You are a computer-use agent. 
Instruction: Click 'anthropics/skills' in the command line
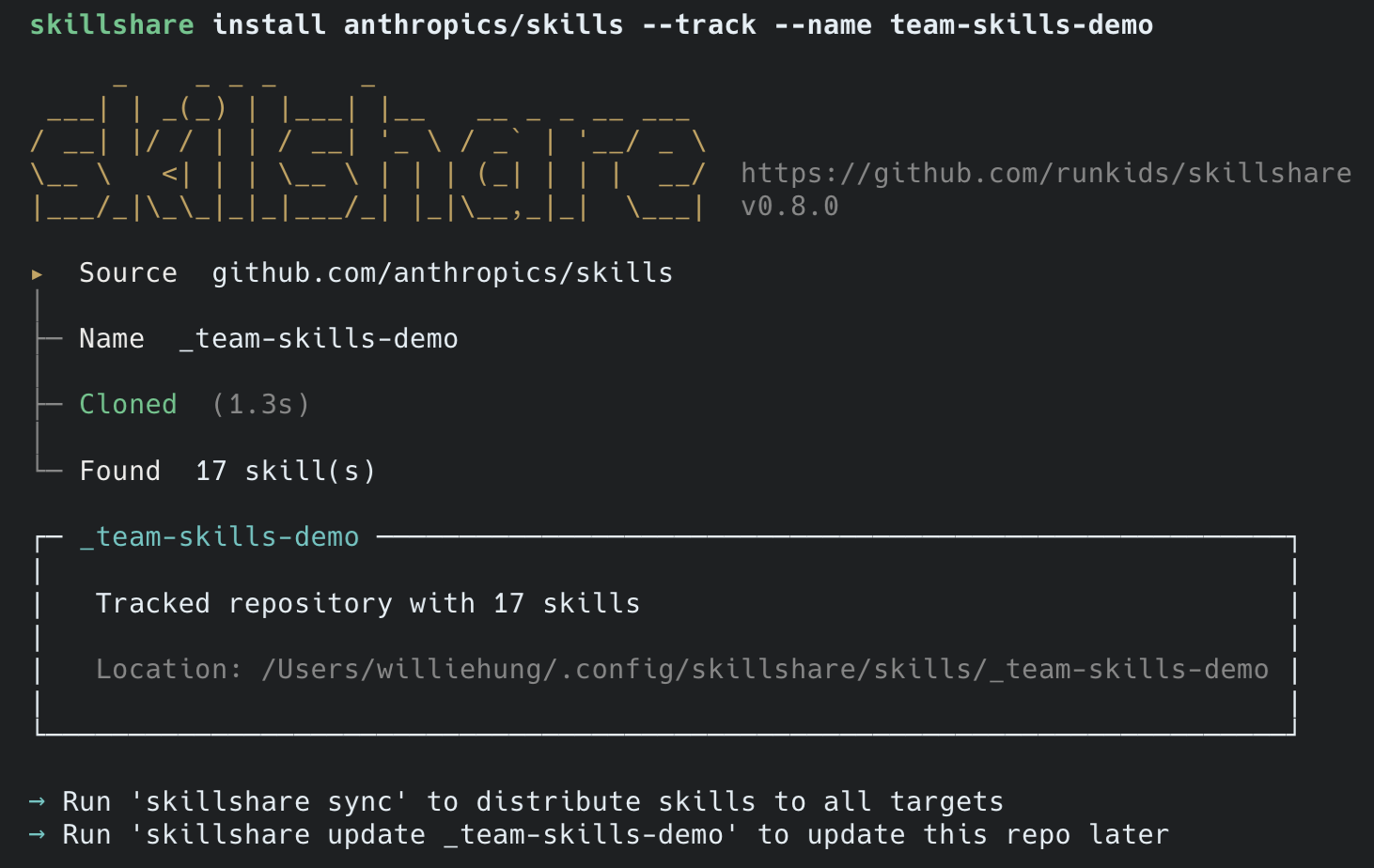point(483,24)
